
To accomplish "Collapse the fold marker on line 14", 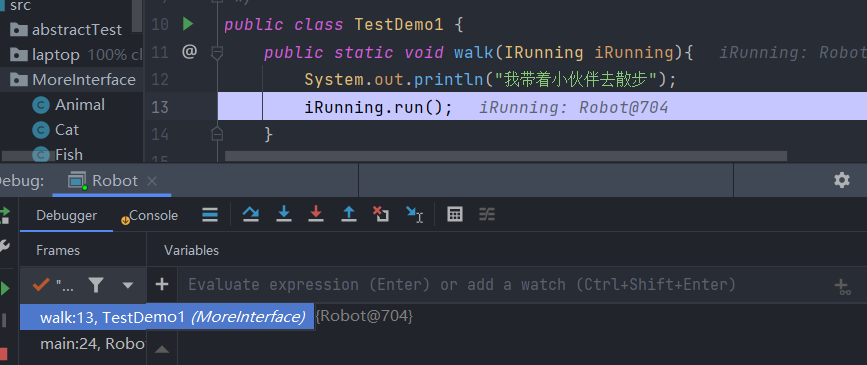I will [x=217, y=134].
